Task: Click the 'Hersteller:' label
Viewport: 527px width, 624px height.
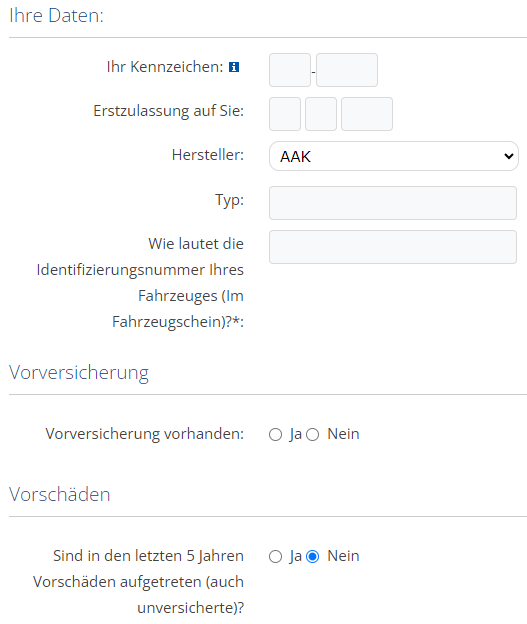Action: pos(208,154)
